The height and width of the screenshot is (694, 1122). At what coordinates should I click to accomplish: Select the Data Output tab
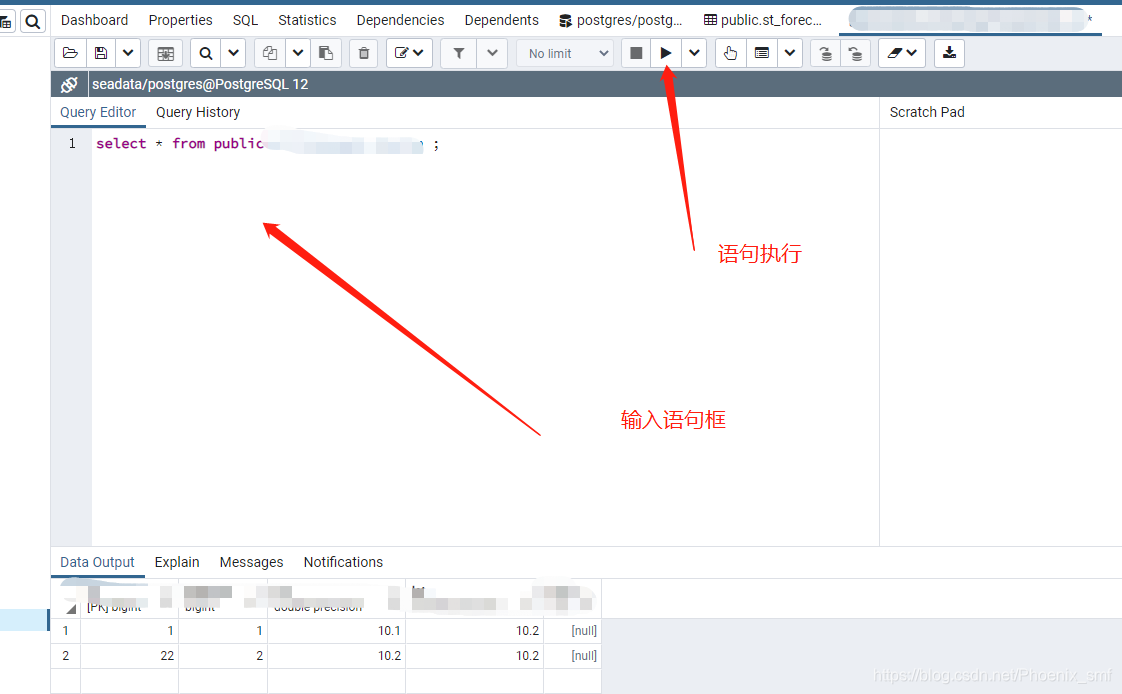point(97,562)
